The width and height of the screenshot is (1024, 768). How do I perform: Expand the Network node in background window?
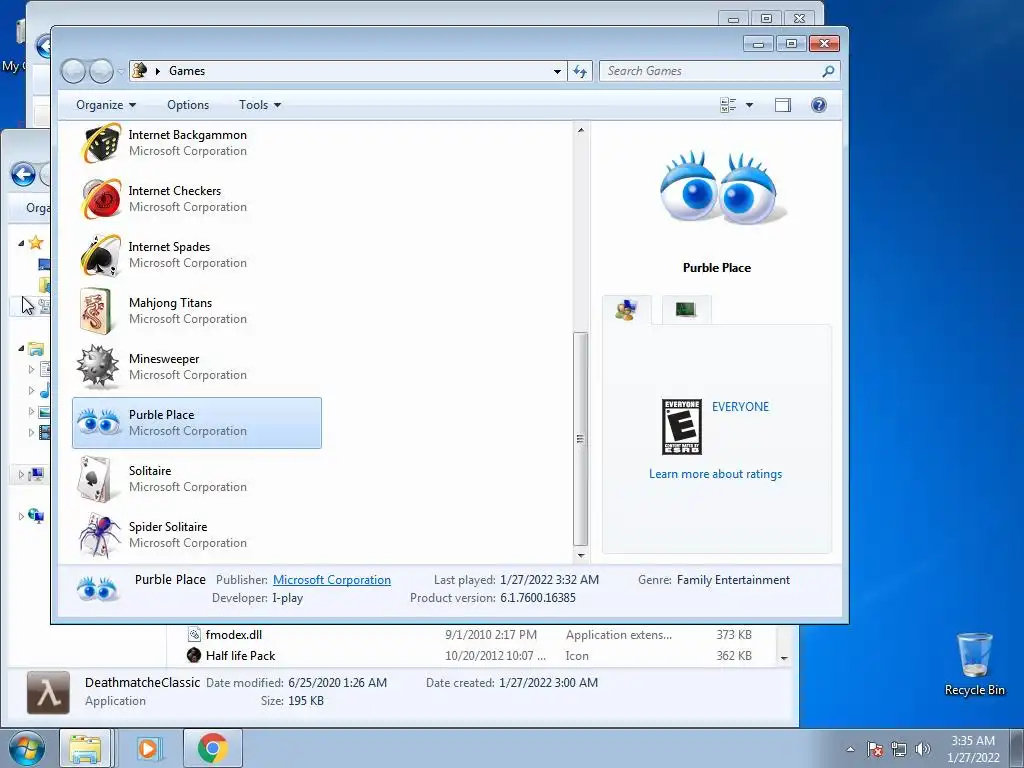coord(22,516)
